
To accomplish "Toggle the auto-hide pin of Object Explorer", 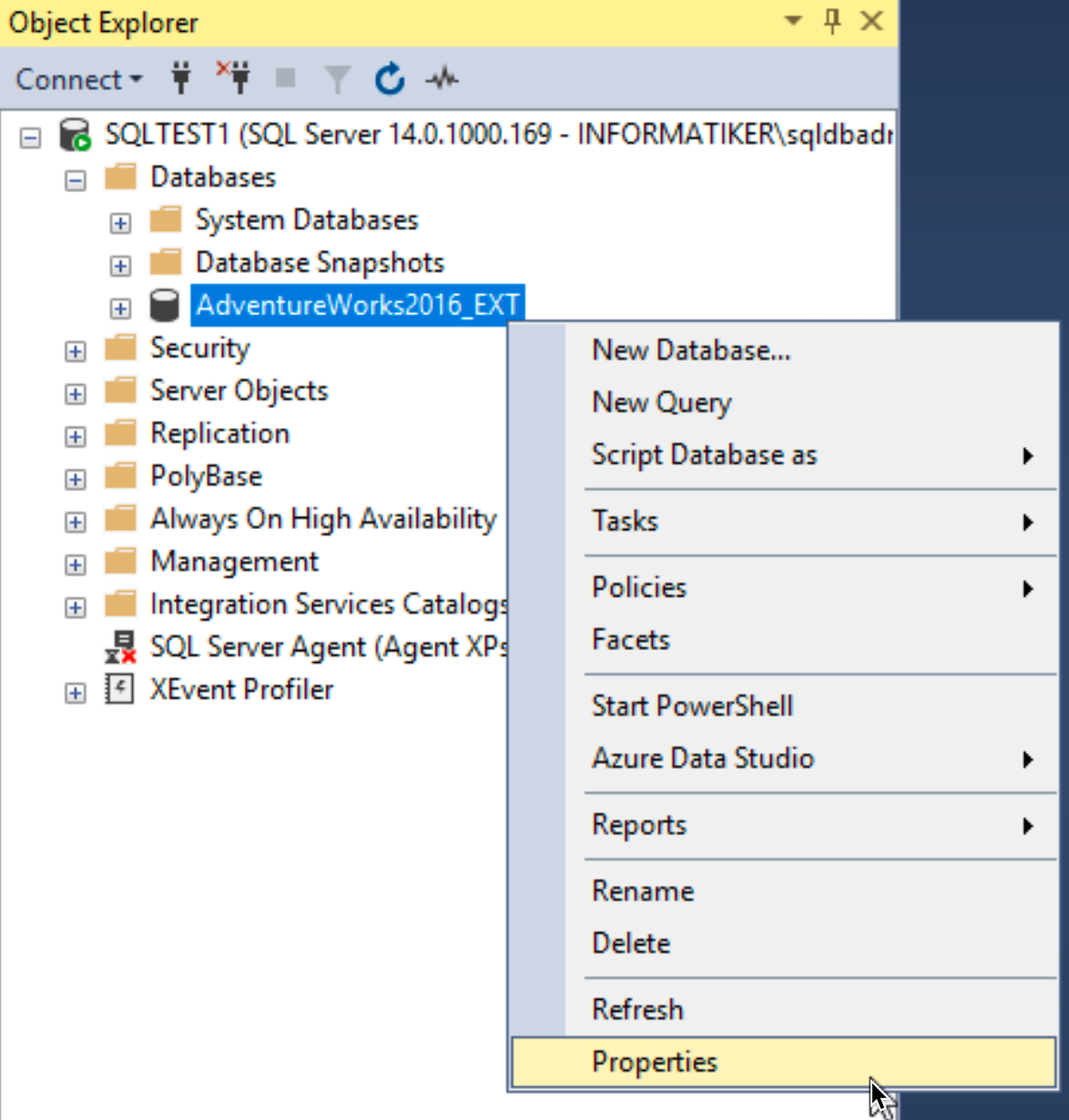I will (x=832, y=21).
